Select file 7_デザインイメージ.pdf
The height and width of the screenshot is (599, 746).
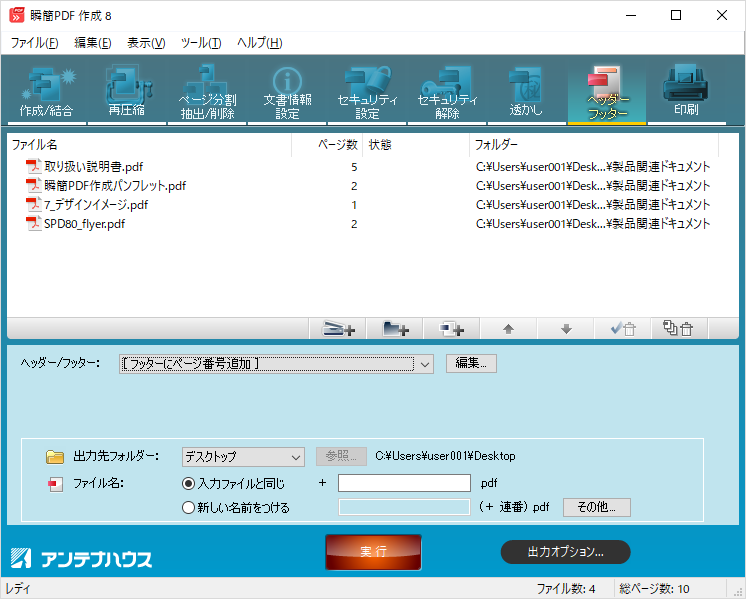pos(96,205)
